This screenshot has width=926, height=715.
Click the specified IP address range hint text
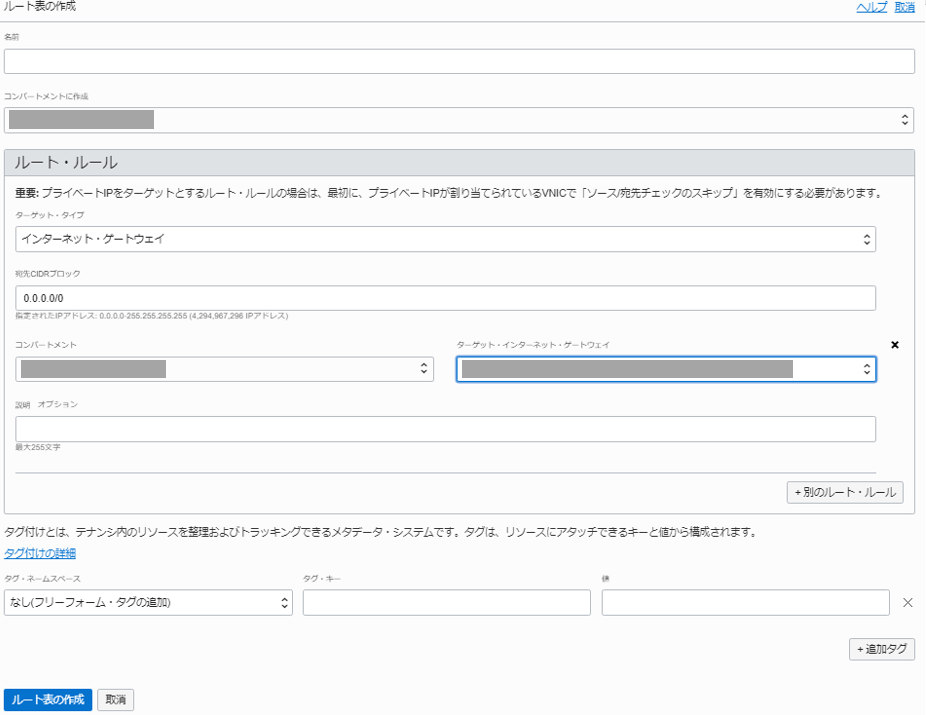coord(152,316)
